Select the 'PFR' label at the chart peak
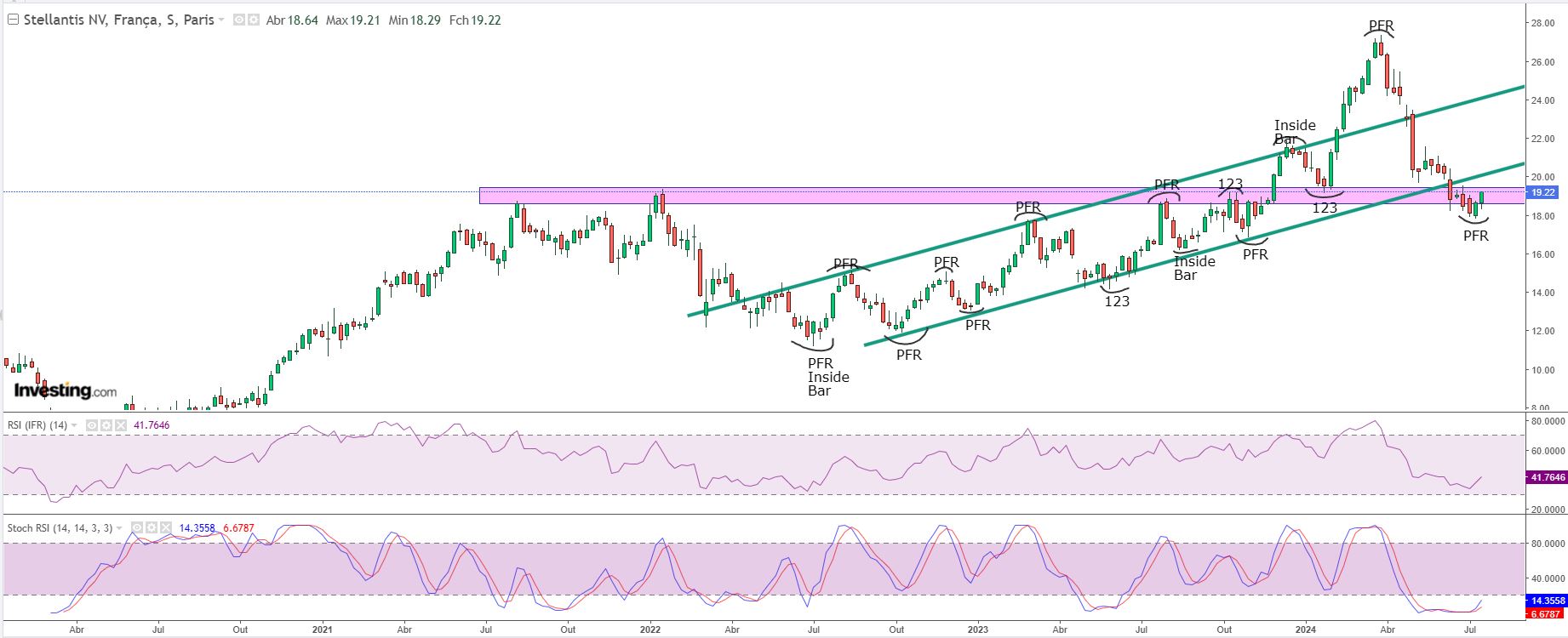The height and width of the screenshot is (638, 1568). click(1381, 26)
